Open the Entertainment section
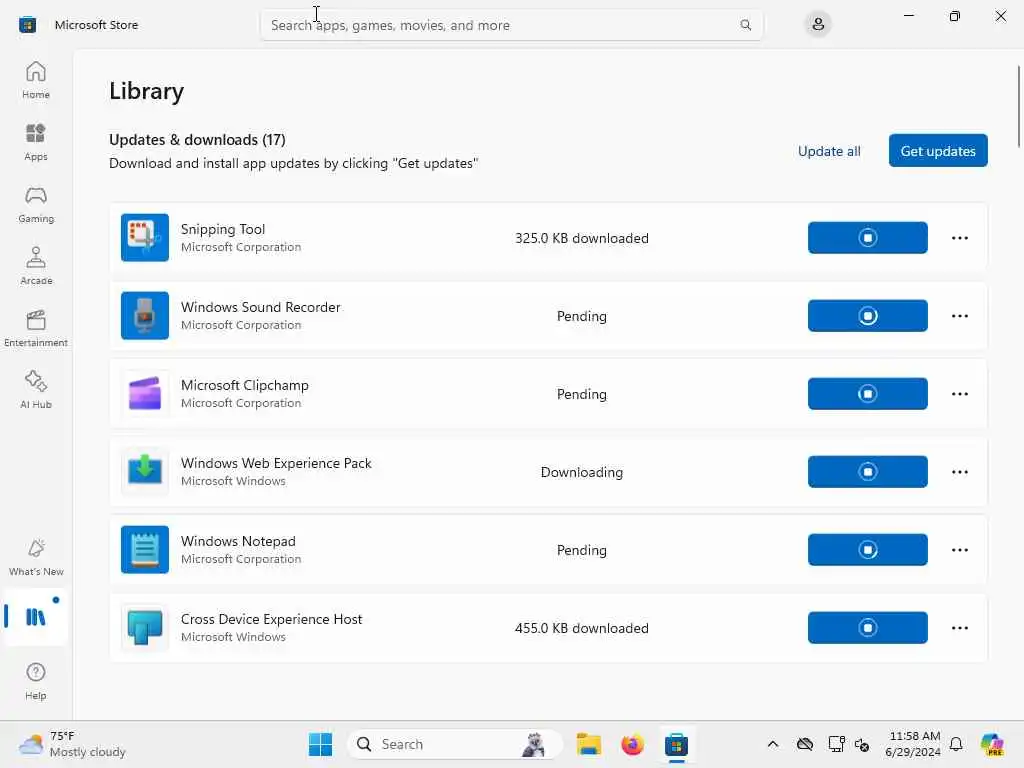 [x=36, y=328]
